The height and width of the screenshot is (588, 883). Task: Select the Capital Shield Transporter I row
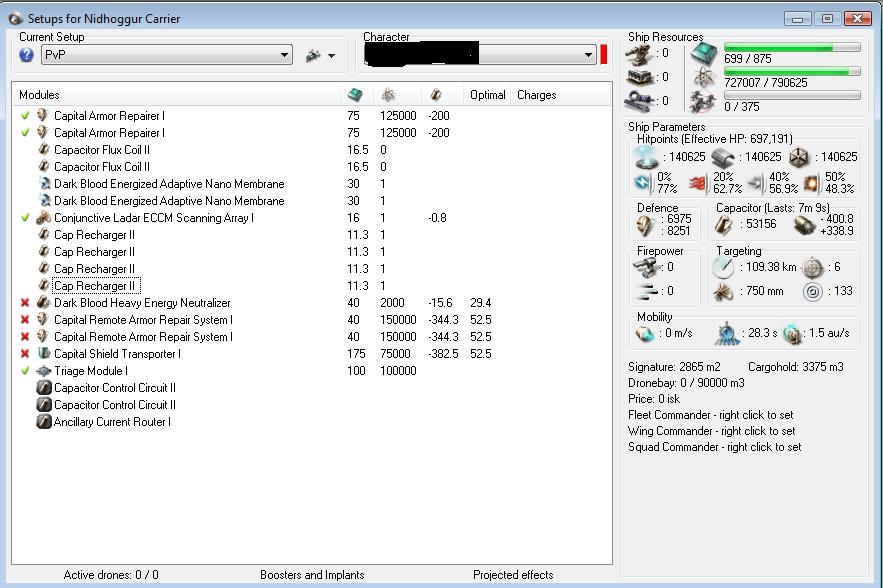[x=311, y=354]
